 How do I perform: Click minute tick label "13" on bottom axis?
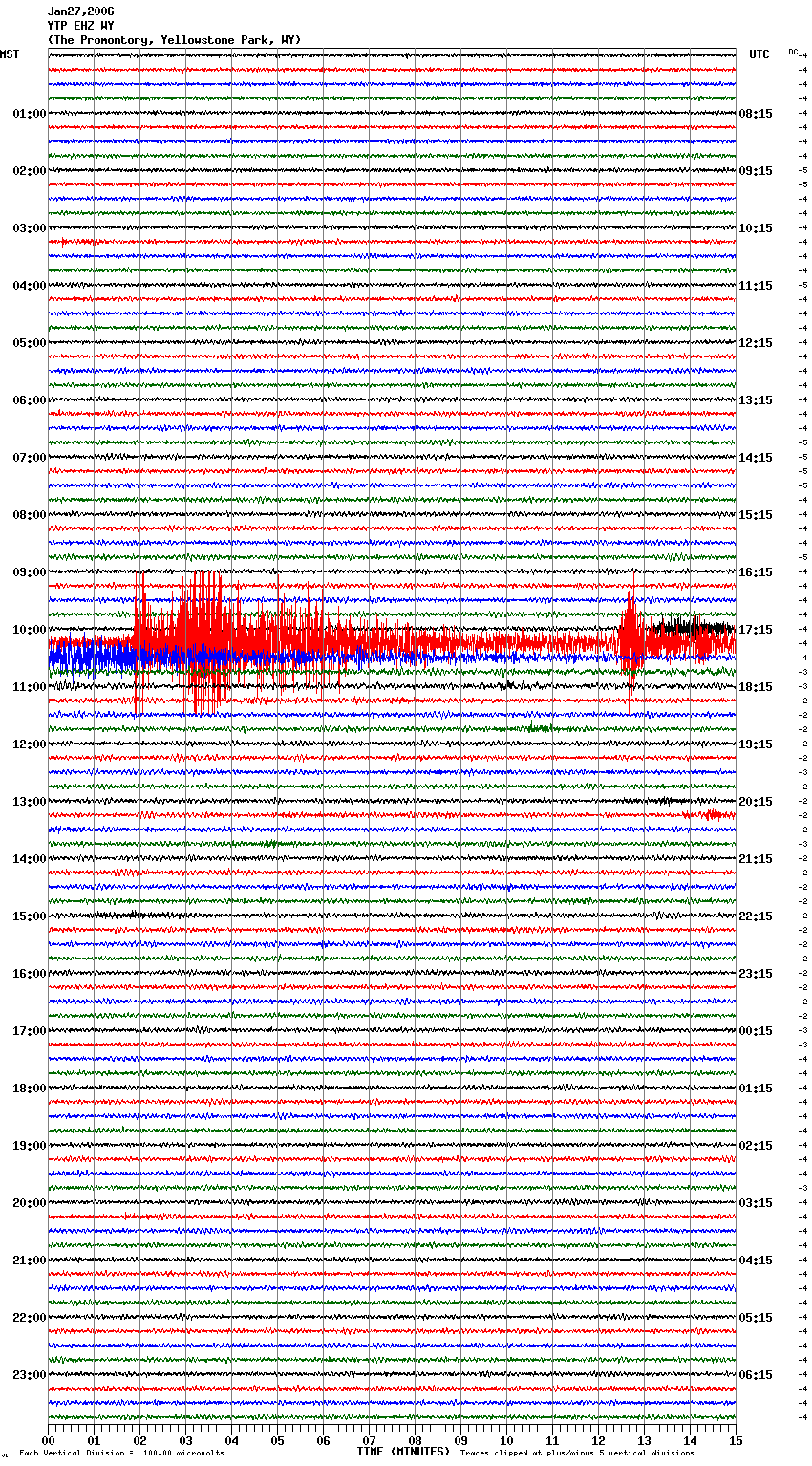644,1440
